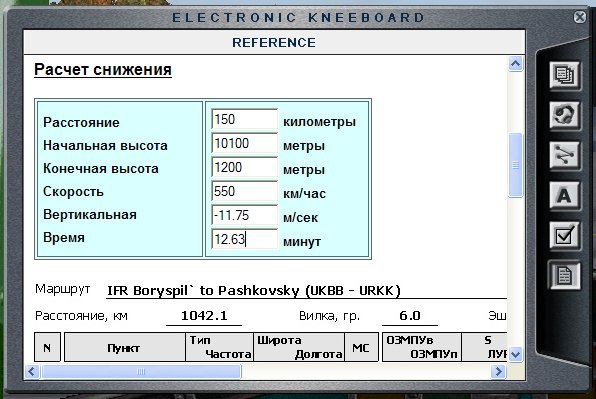Click the 'километры' unit label

[x=319, y=122]
